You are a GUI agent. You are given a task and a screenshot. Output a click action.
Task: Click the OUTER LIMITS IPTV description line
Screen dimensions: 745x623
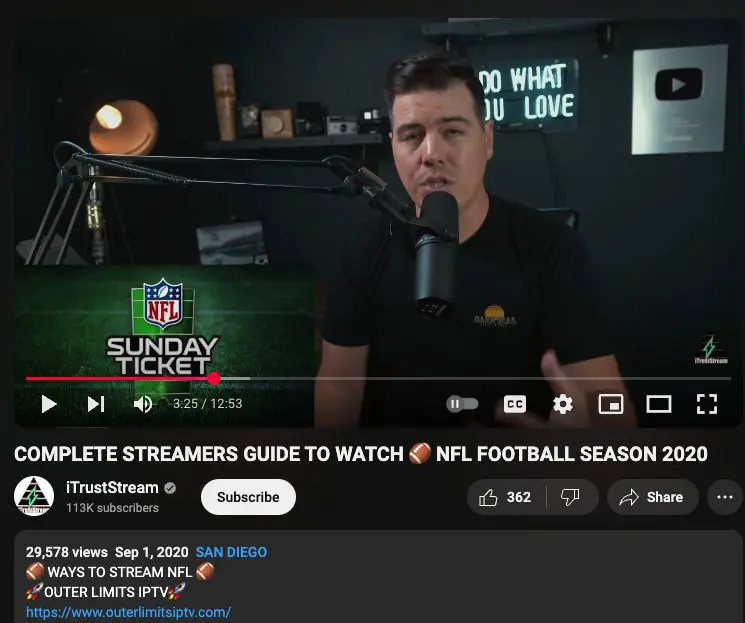pyautogui.click(x=105, y=592)
